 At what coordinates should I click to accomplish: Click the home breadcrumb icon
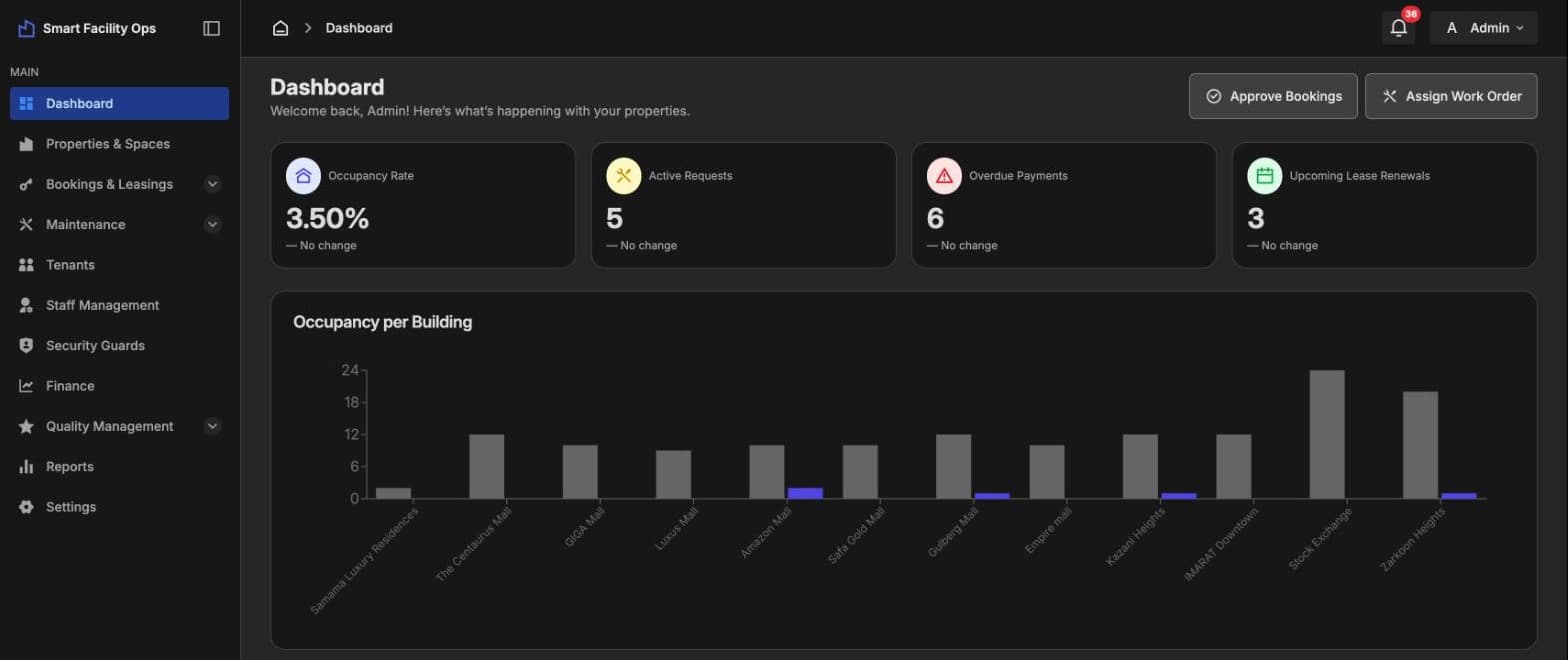(x=280, y=28)
